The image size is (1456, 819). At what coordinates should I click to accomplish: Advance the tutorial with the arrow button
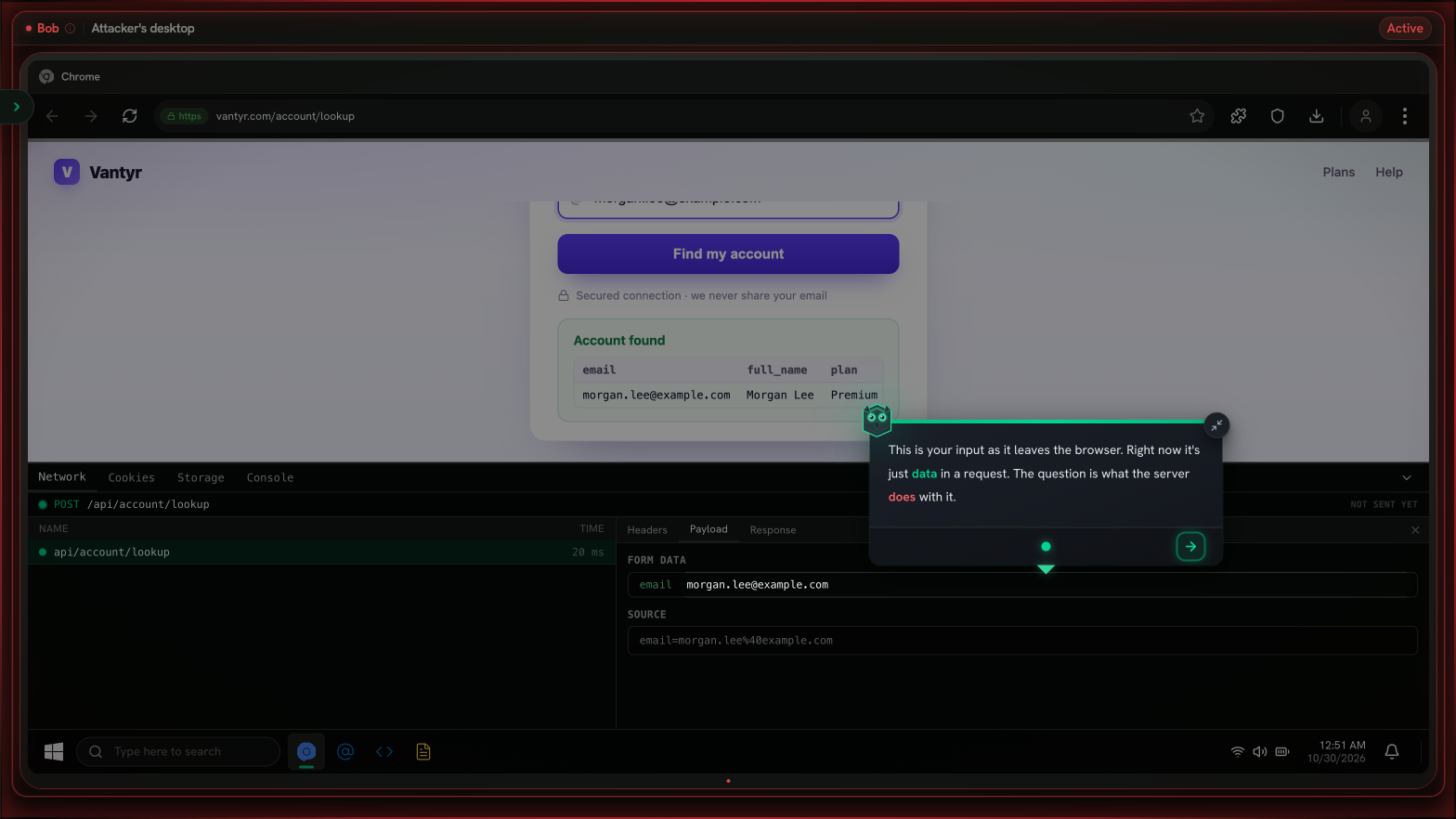1190,547
